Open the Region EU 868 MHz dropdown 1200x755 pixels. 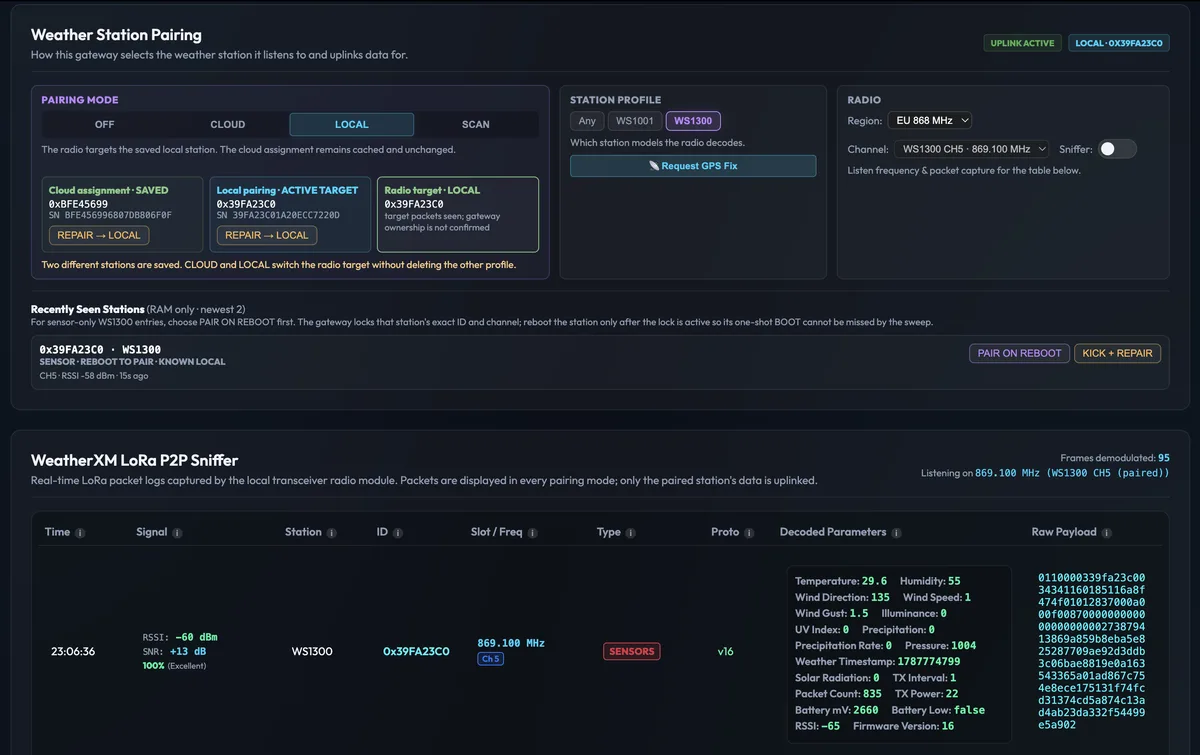pyautogui.click(x=930, y=121)
